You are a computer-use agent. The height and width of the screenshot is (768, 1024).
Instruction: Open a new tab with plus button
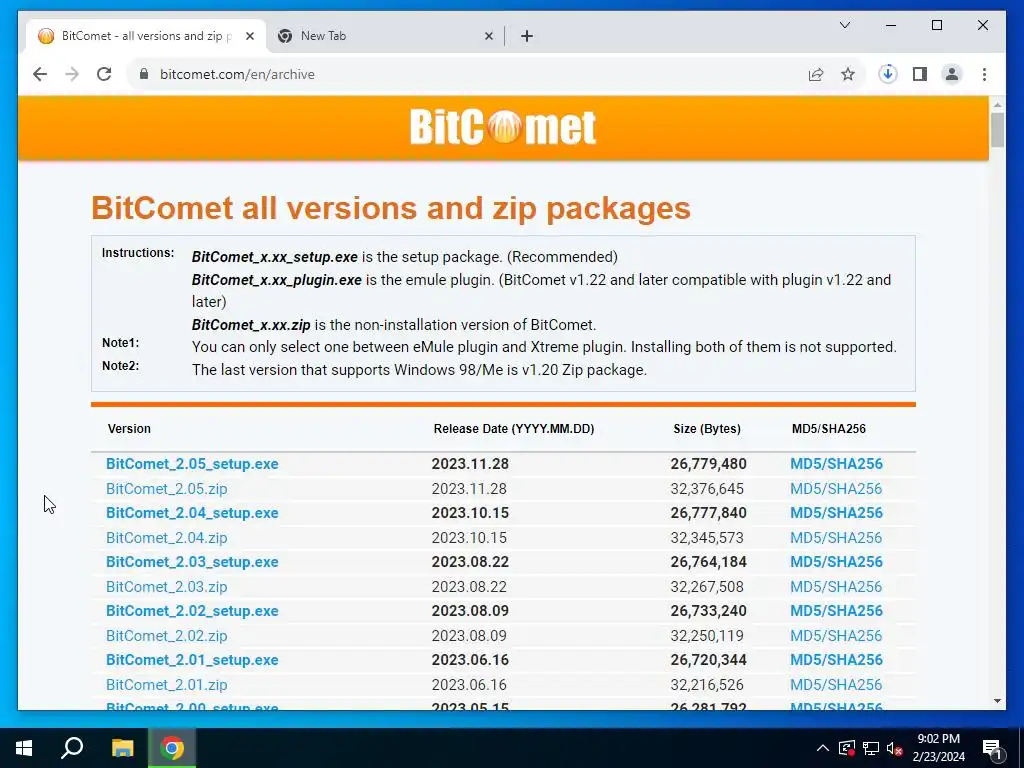[527, 36]
